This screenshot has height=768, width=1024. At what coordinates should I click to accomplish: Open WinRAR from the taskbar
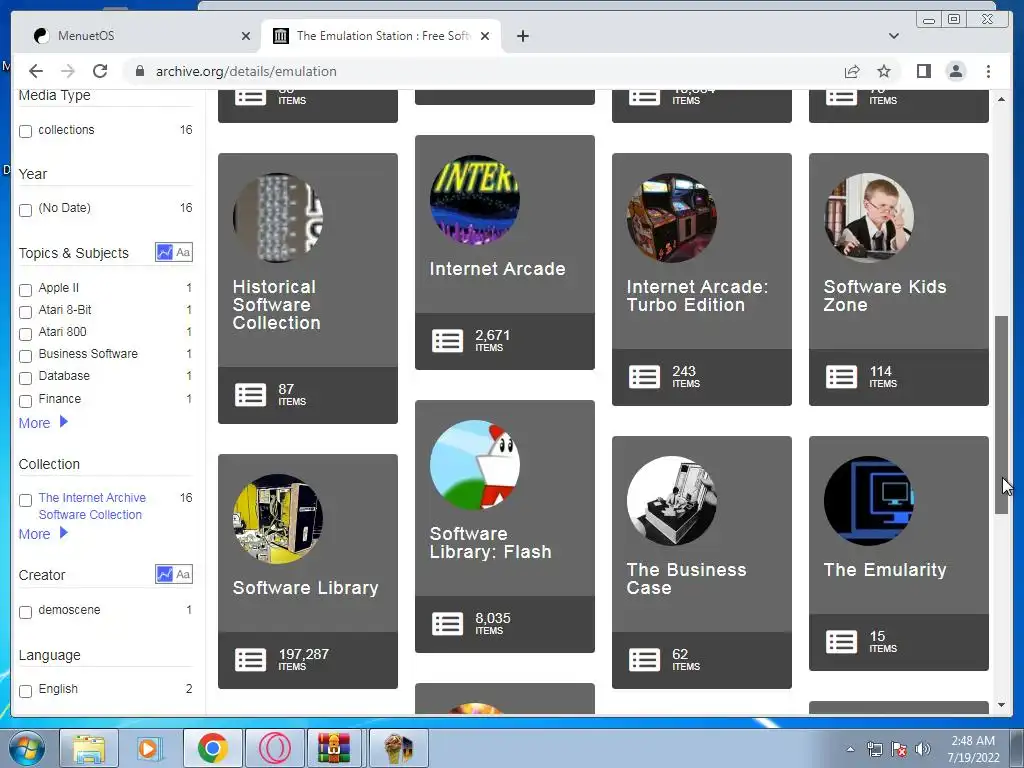click(334, 748)
